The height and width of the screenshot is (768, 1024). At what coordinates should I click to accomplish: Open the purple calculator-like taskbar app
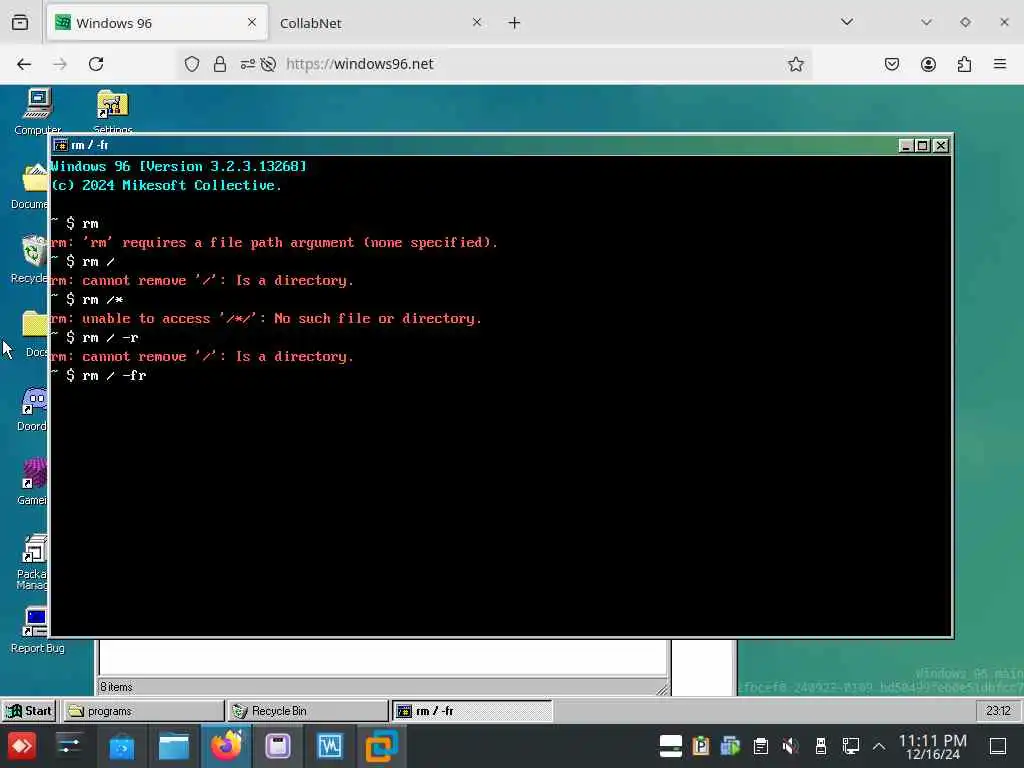(x=278, y=746)
